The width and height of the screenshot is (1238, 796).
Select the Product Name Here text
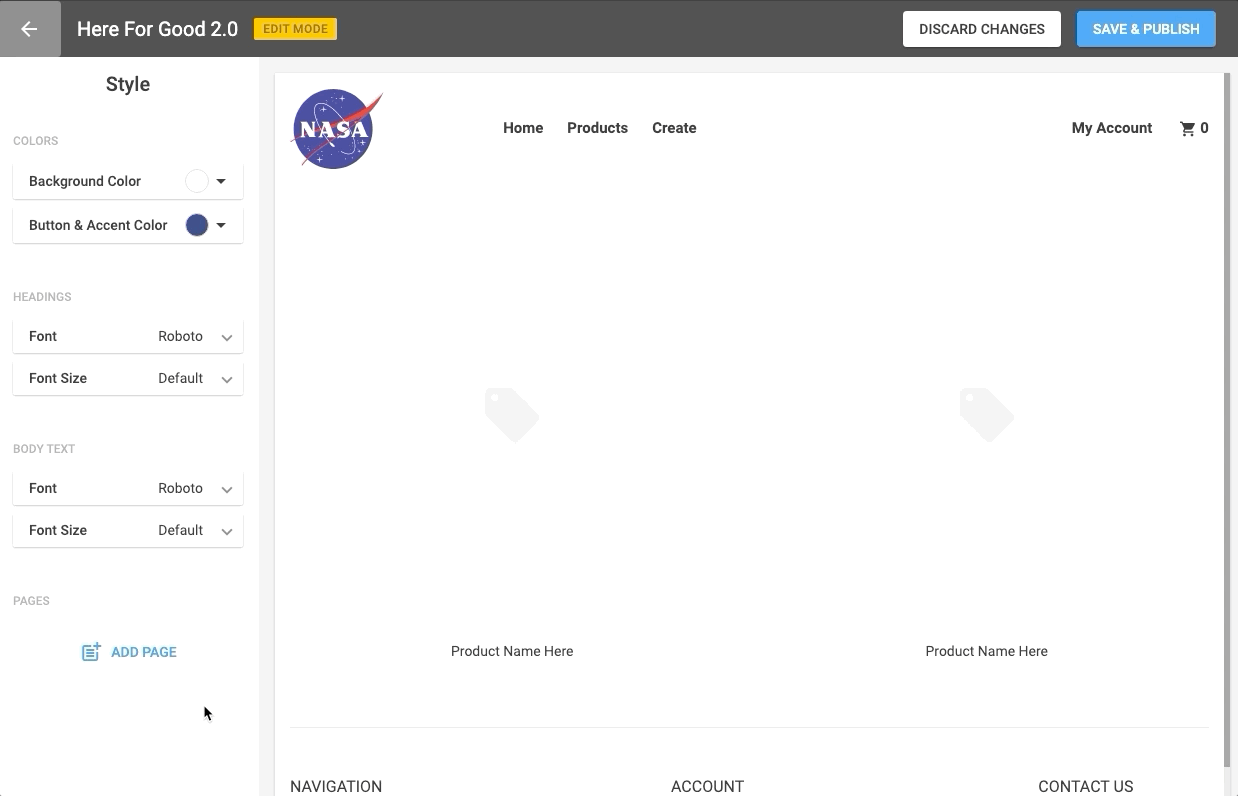(x=512, y=651)
